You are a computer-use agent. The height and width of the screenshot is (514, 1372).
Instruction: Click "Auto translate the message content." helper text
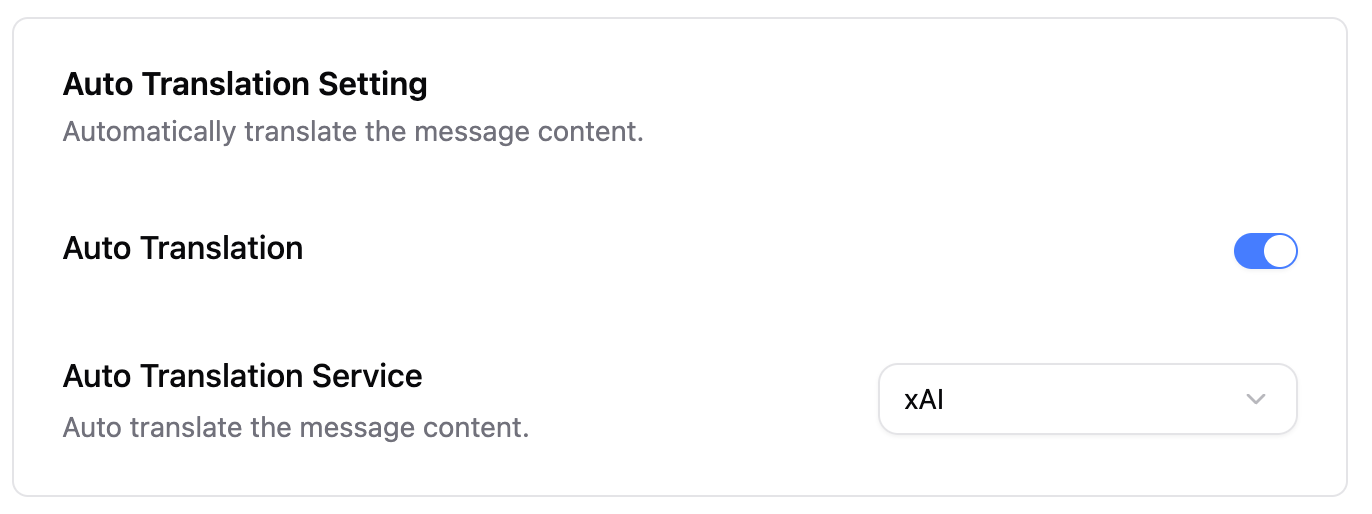coord(296,428)
